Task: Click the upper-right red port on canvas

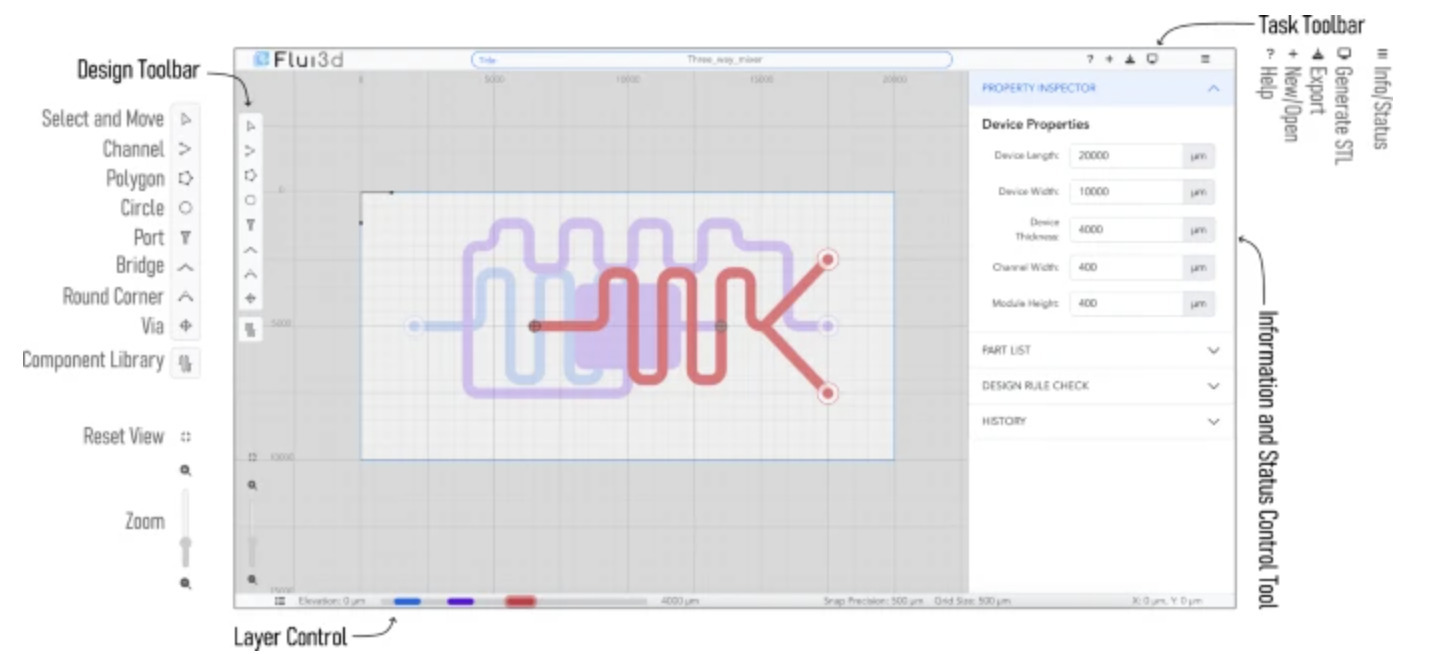Action: 828,260
